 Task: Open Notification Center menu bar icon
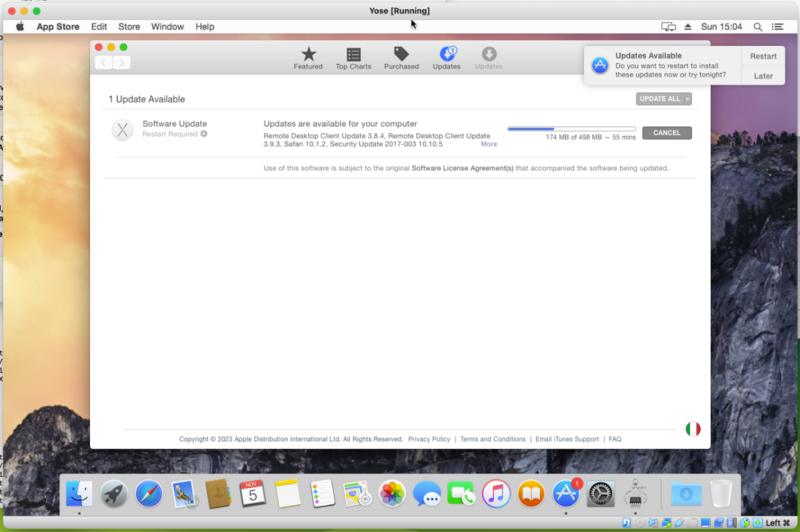[x=778, y=27]
